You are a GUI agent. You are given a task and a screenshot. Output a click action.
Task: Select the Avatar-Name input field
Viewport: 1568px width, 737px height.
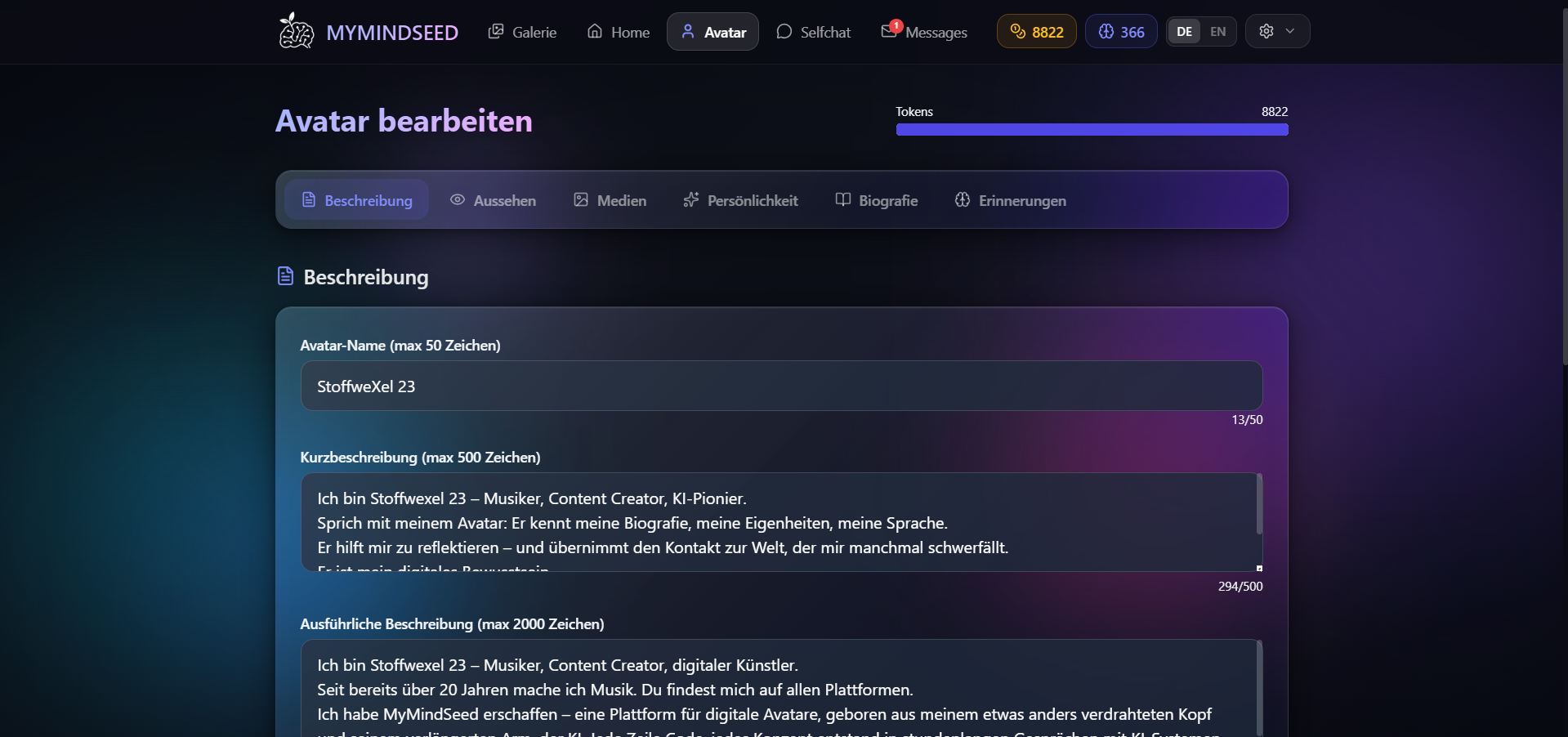pos(780,386)
